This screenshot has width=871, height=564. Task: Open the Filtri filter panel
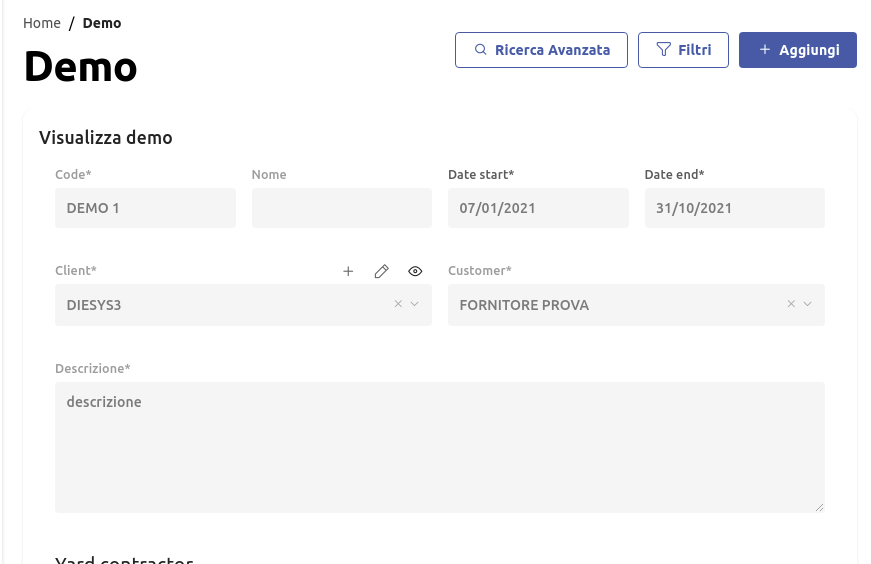click(683, 50)
